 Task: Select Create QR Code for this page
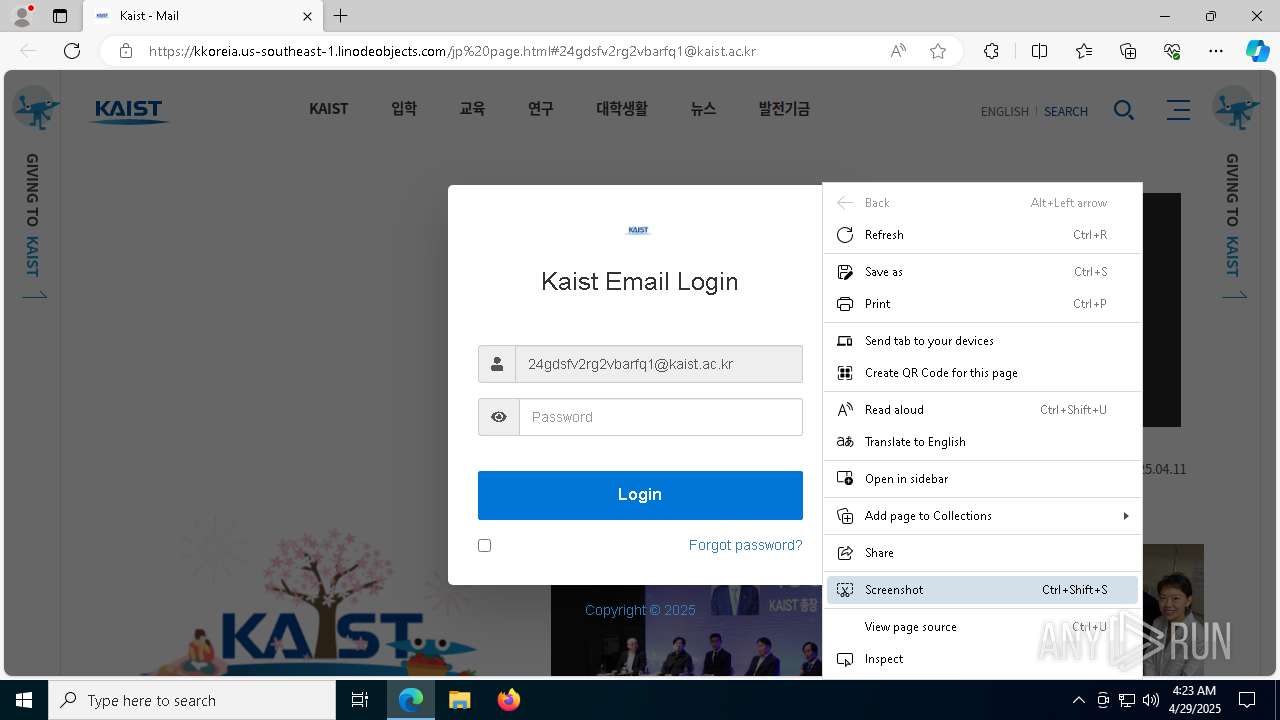(982, 373)
